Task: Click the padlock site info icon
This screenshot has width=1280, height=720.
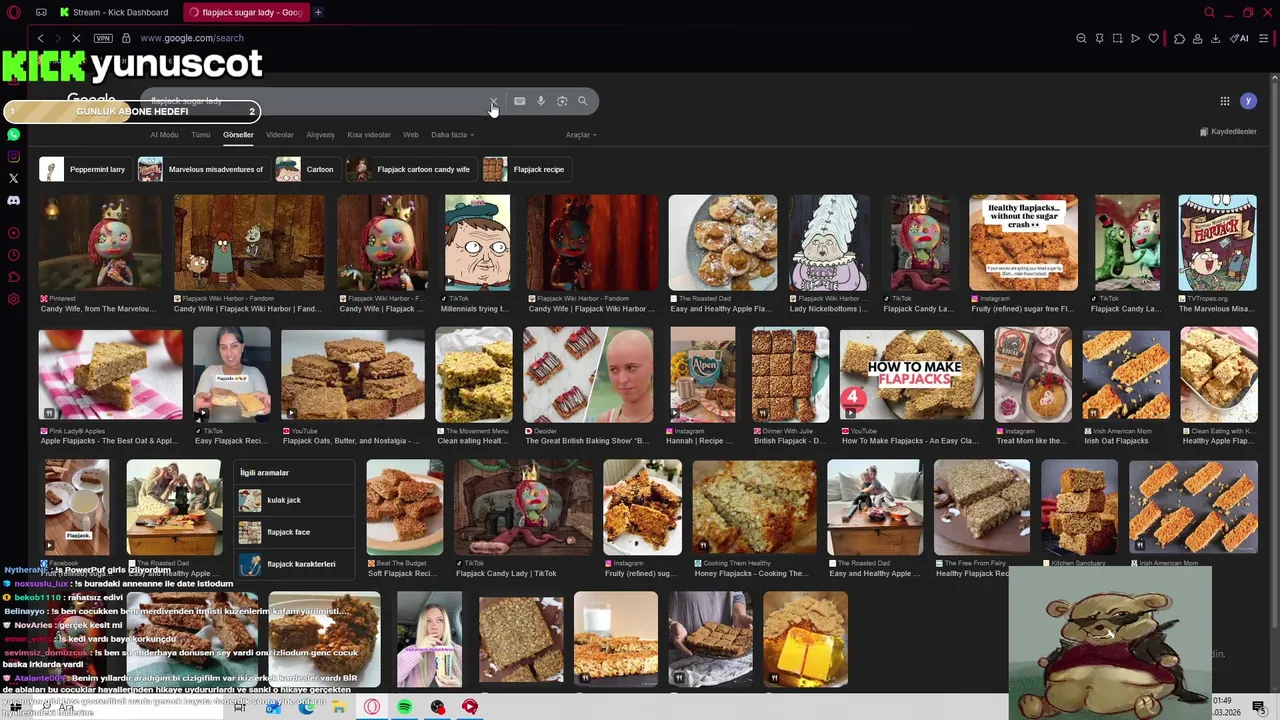Action: point(126,38)
